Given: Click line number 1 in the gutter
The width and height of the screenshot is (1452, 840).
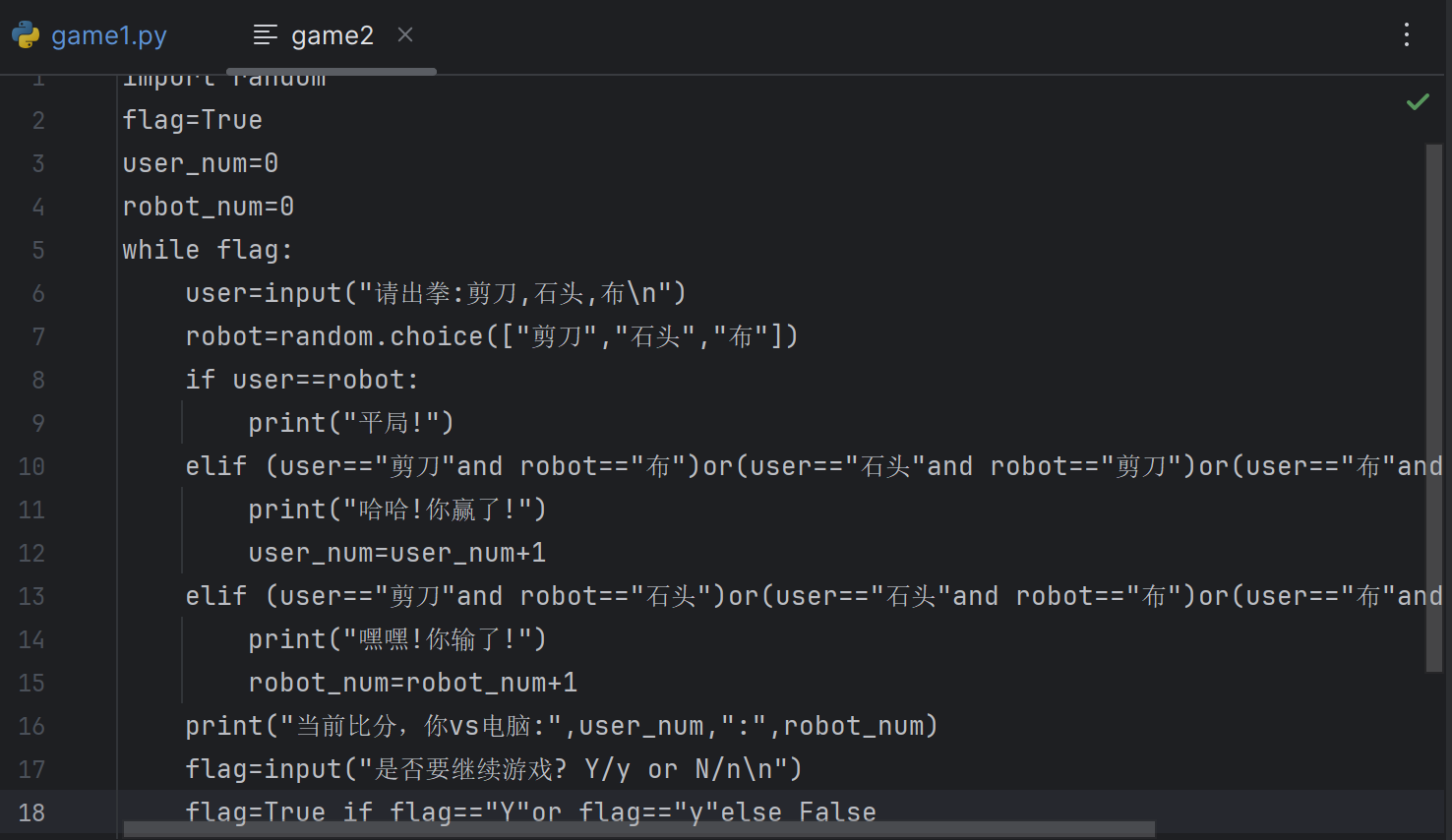Looking at the screenshot, I should click(38, 77).
